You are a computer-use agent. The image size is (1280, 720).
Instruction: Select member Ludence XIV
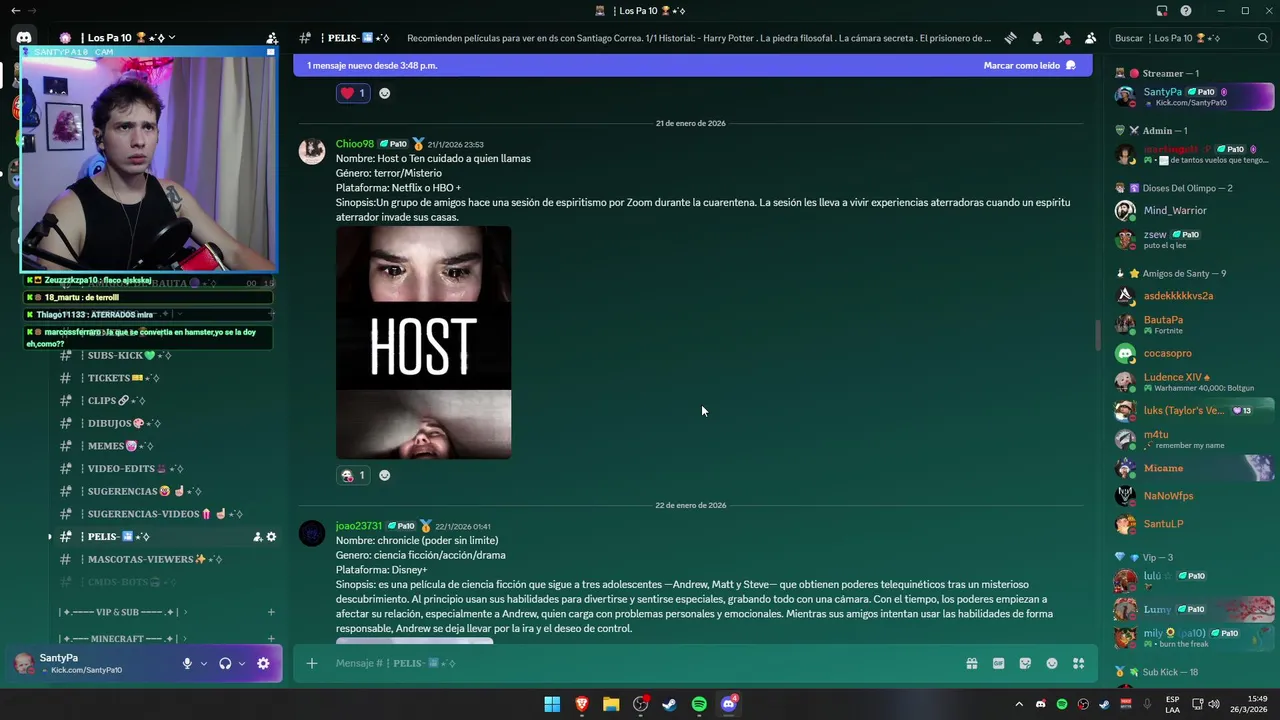coord(1193,382)
